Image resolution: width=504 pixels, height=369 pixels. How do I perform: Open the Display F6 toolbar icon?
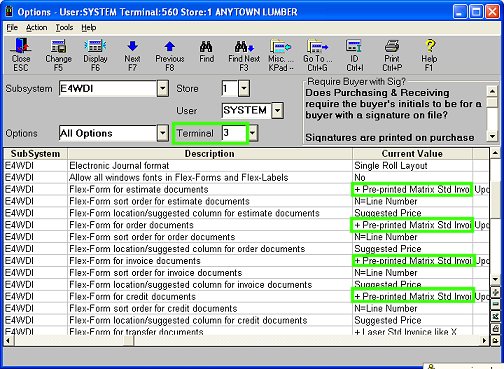95,54
